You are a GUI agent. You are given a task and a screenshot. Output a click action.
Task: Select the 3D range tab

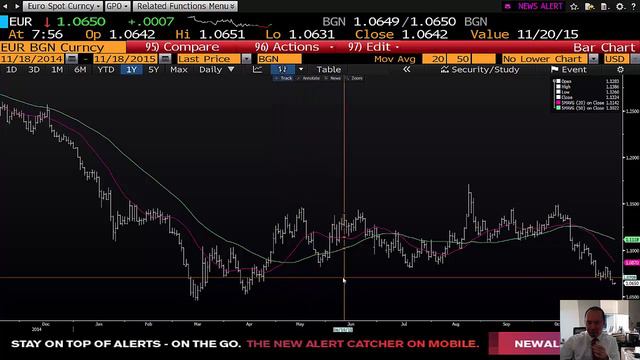[34, 69]
